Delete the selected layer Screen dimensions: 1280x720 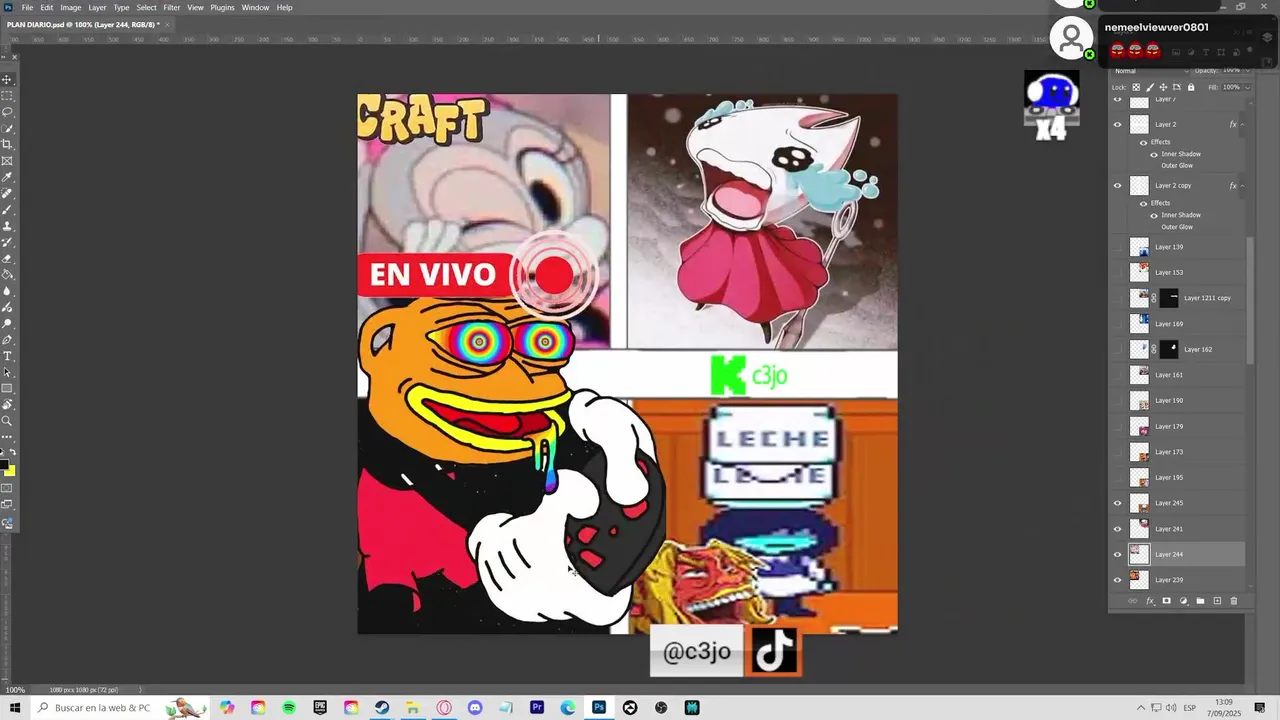click(1233, 601)
